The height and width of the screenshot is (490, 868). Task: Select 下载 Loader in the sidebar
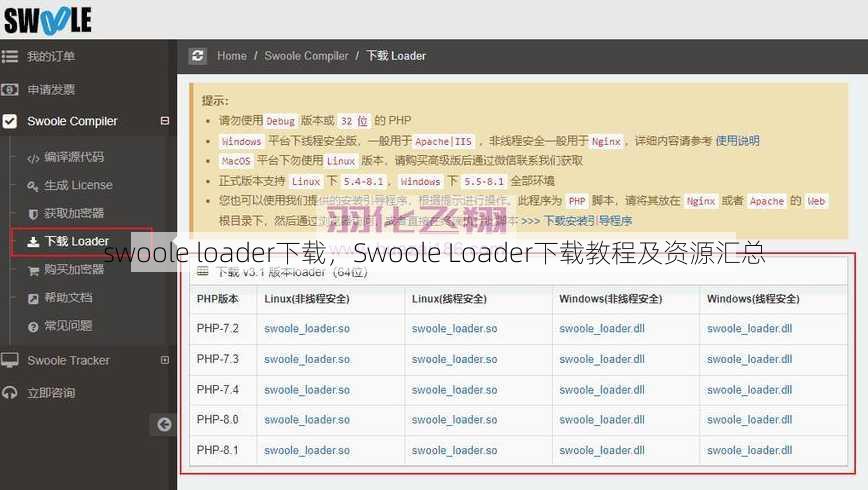pos(76,241)
